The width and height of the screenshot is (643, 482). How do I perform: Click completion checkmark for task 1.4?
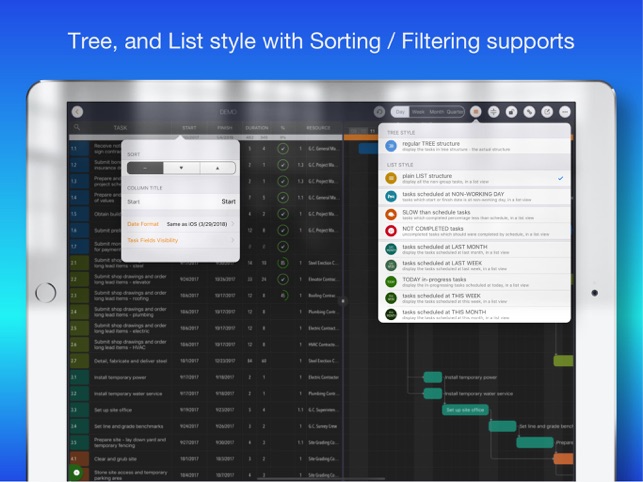[283, 197]
